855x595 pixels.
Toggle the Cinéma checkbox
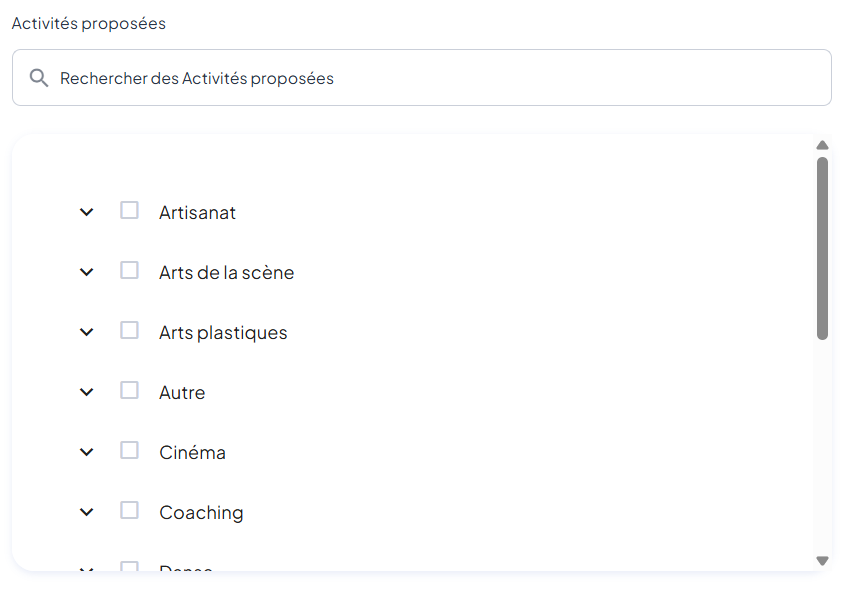[129, 450]
